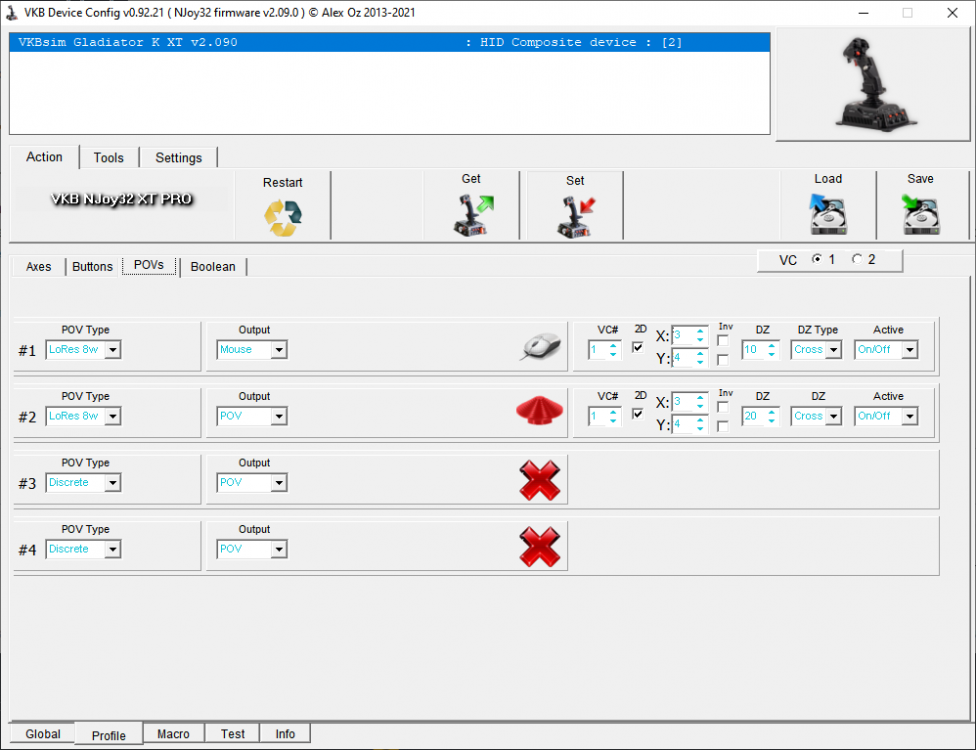Image resolution: width=976 pixels, height=750 pixels.
Task: Select VKBsim Gladiator K XT device entry
Action: click(x=390, y=42)
